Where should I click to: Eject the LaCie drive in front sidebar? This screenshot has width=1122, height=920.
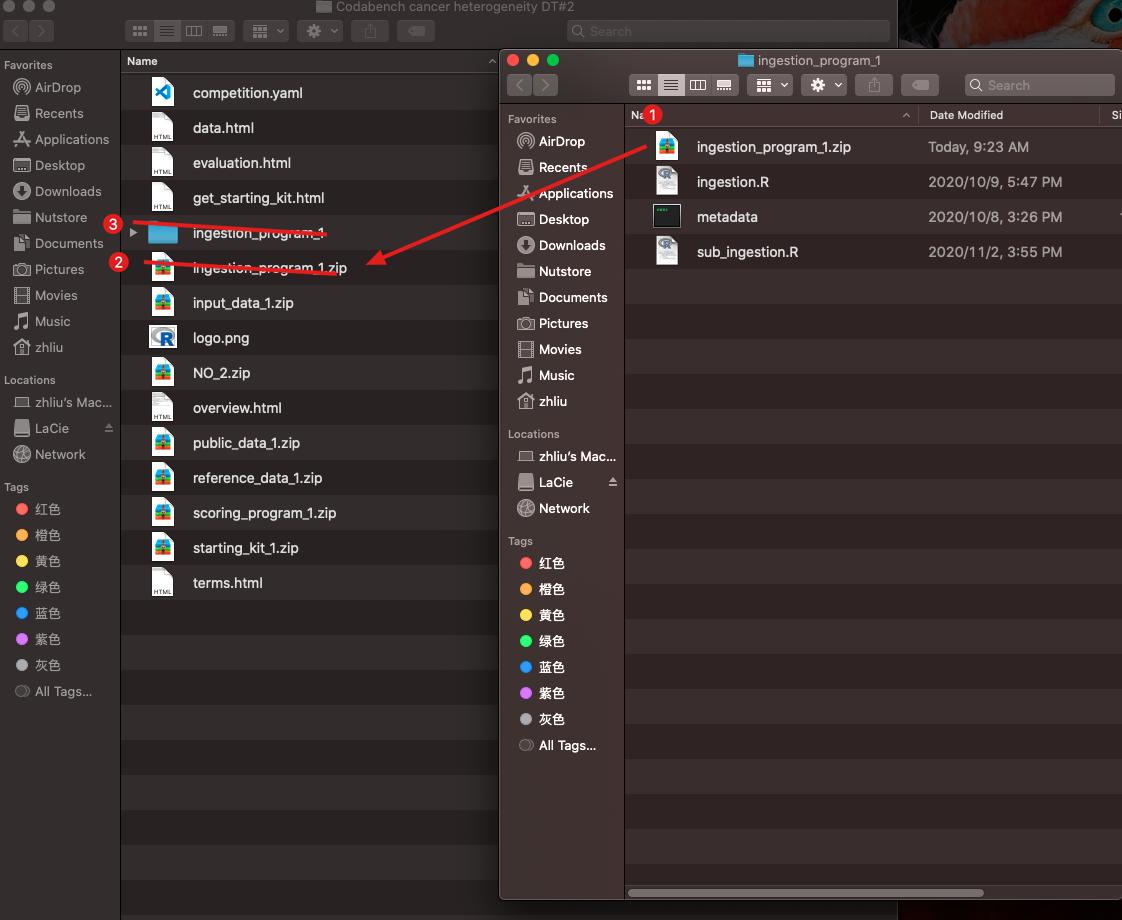612,482
